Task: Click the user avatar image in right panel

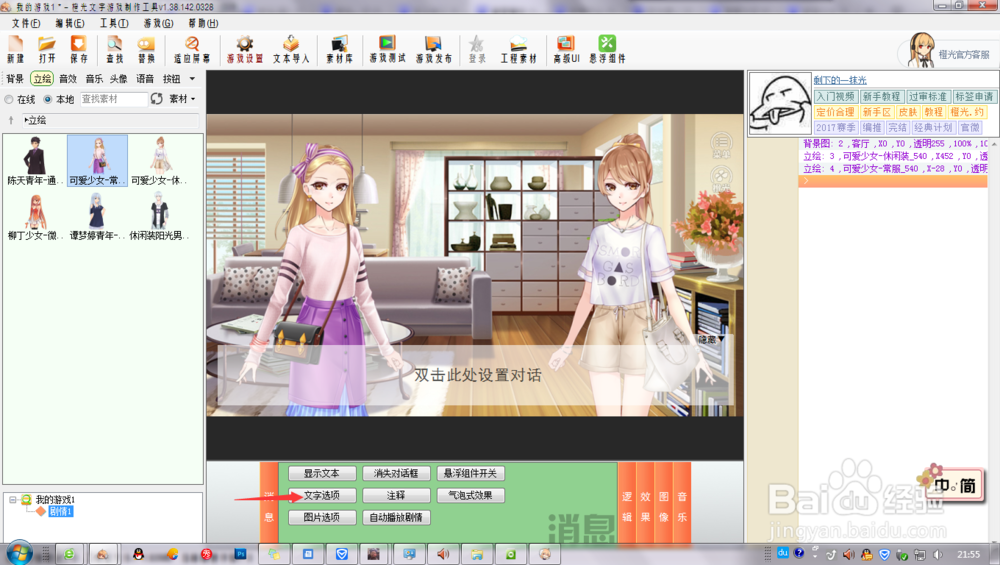Action: point(779,103)
